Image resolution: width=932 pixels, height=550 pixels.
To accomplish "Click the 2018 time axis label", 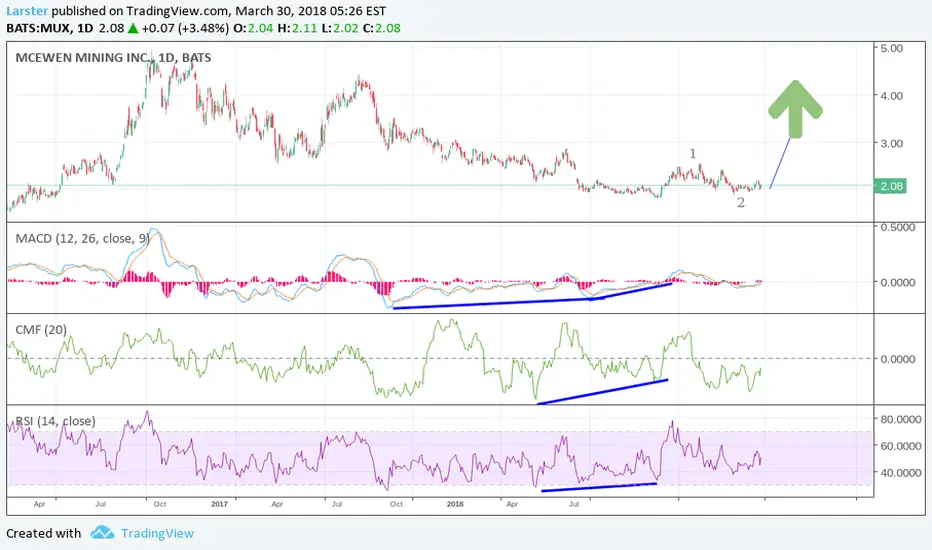I will 455,504.
